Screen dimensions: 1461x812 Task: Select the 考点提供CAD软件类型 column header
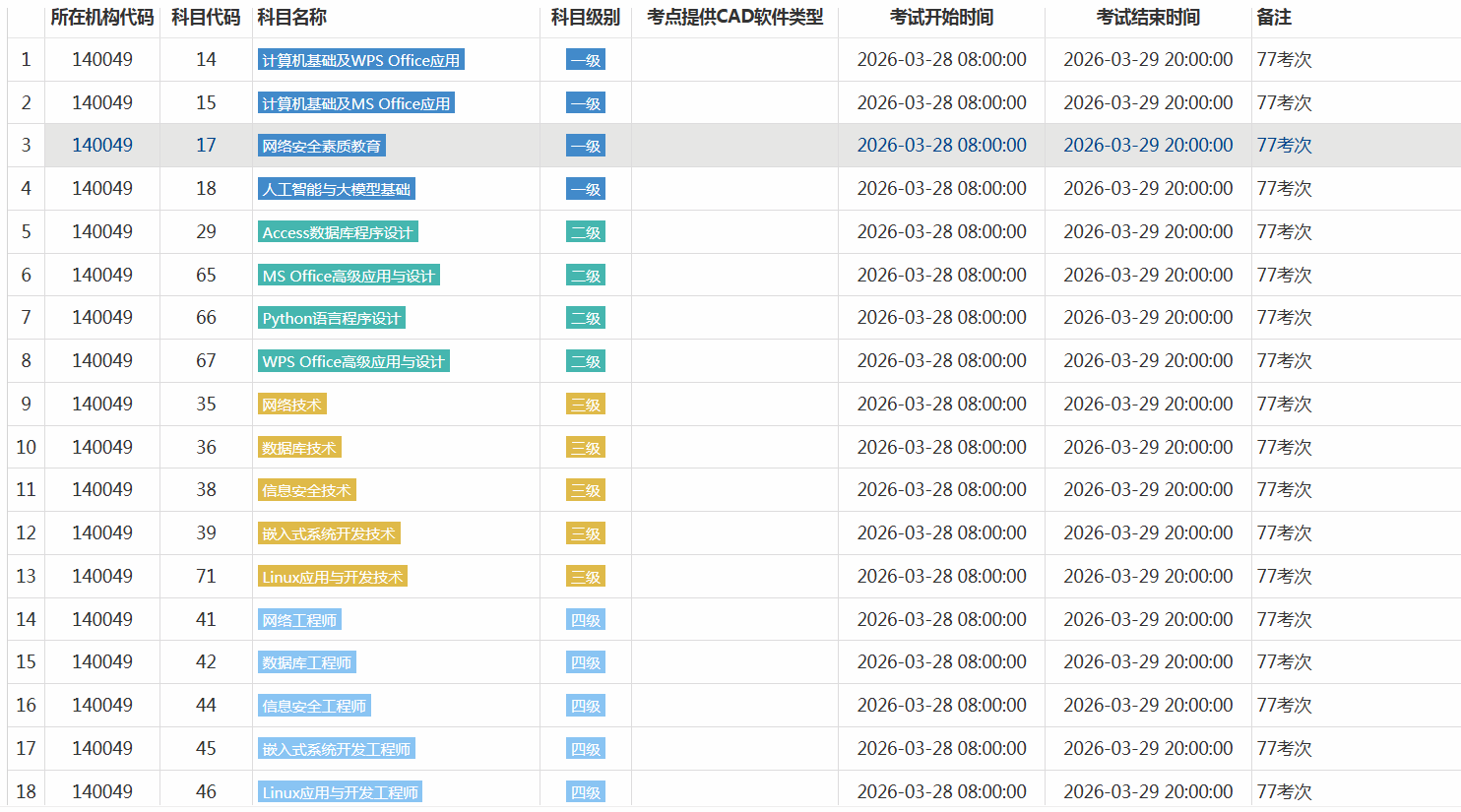coord(734,18)
